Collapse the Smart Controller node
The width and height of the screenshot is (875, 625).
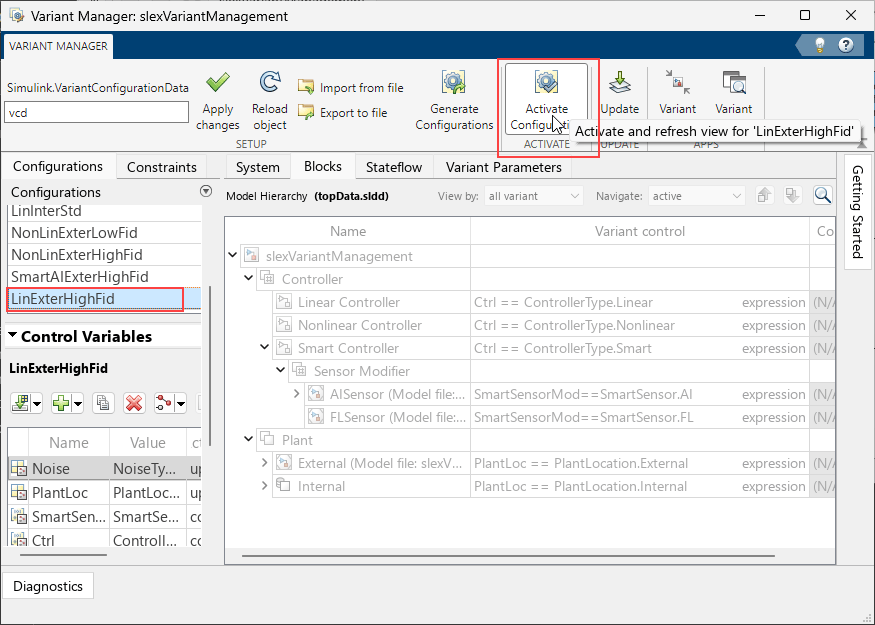tap(265, 347)
